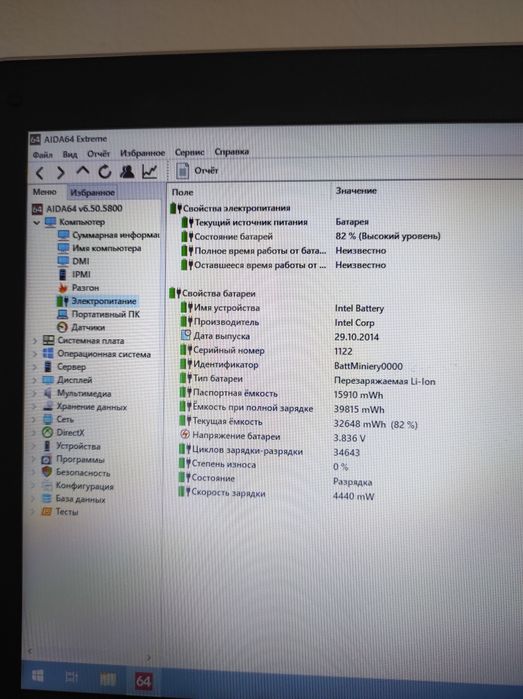The image size is (523, 699).
Task: Expand the Сеть tree node
Action: click(x=34, y=419)
